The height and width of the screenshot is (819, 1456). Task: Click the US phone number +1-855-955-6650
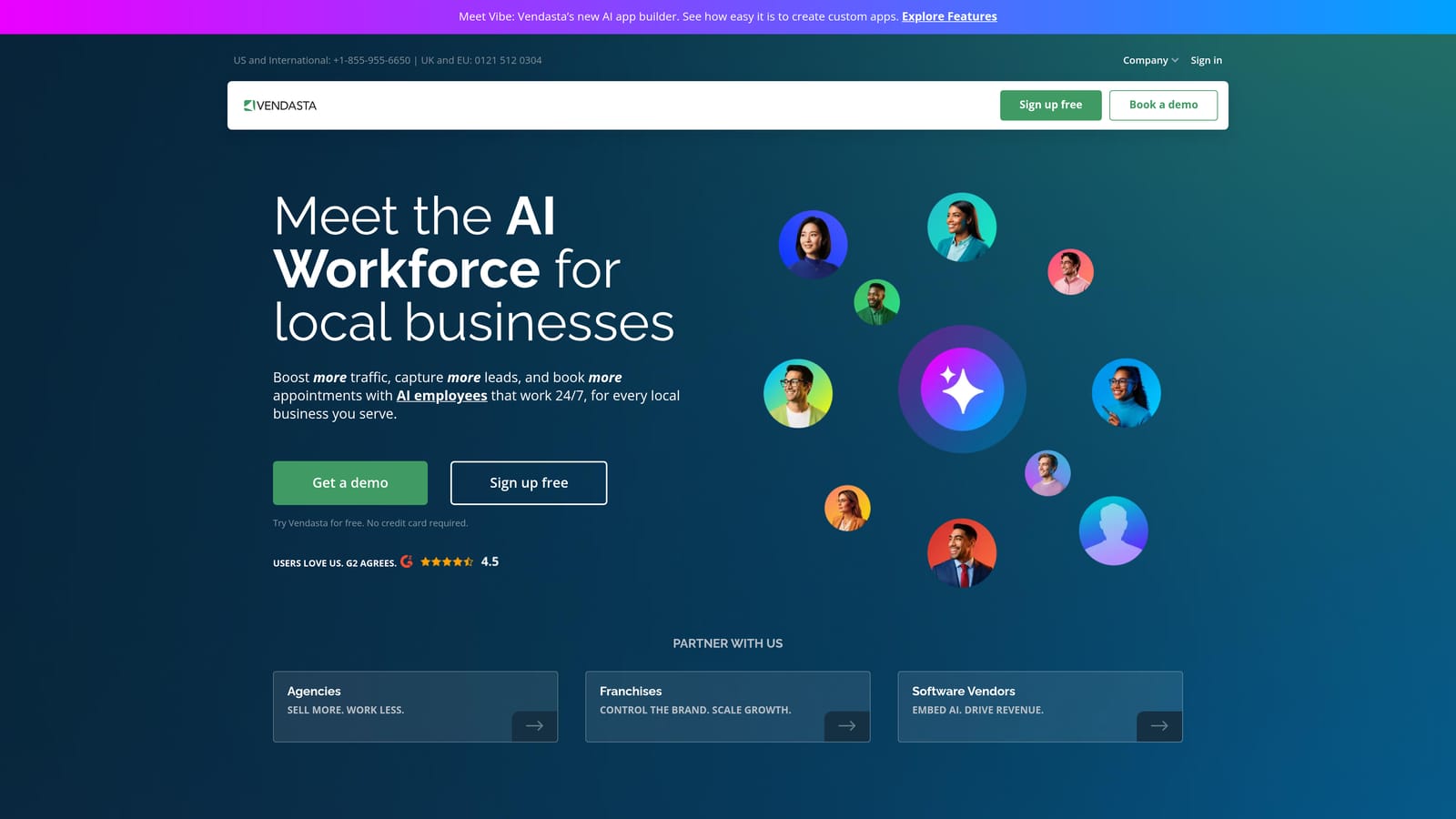click(x=371, y=60)
